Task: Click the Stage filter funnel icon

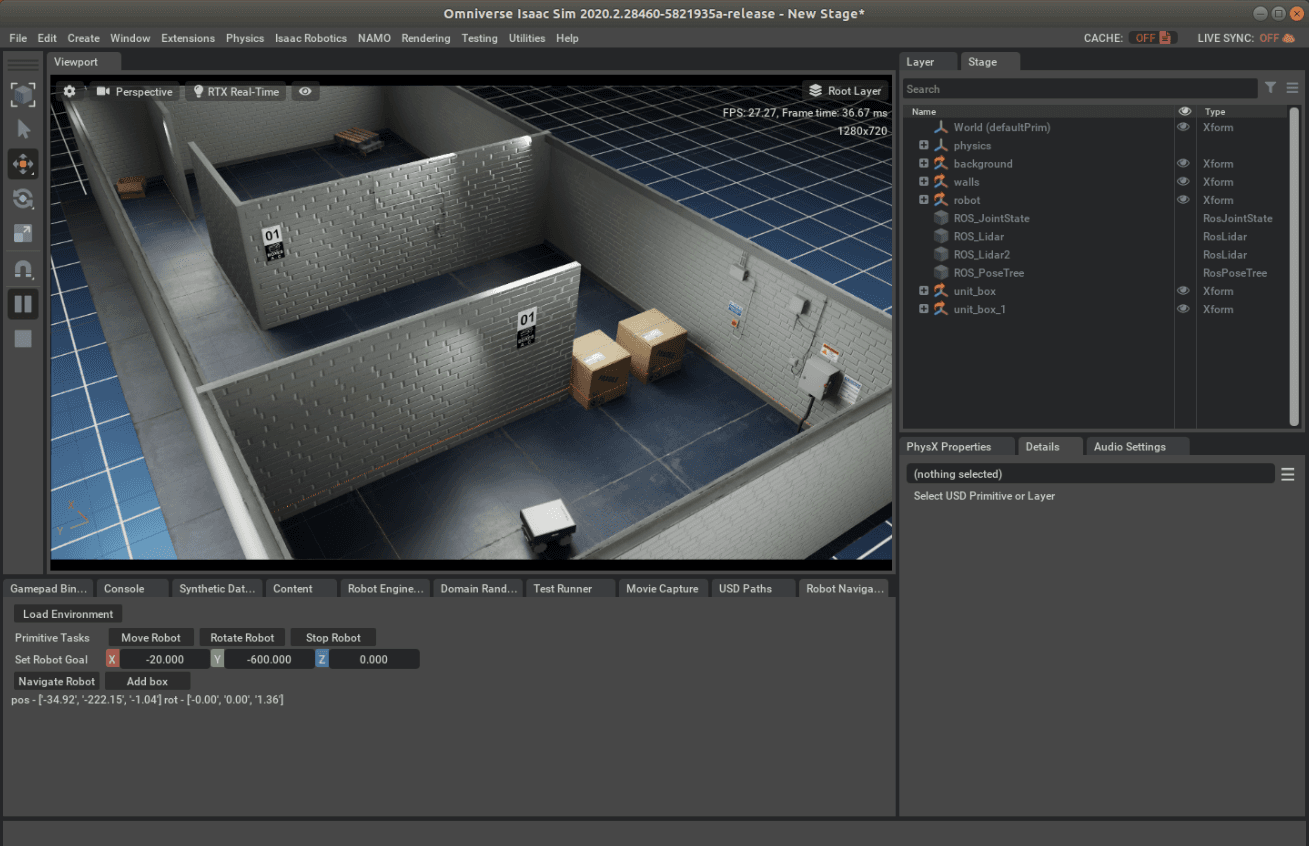Action: 1270,88
